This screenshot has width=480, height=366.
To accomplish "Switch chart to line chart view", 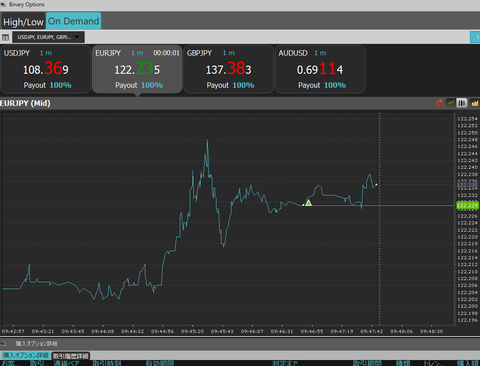I will pos(451,103).
